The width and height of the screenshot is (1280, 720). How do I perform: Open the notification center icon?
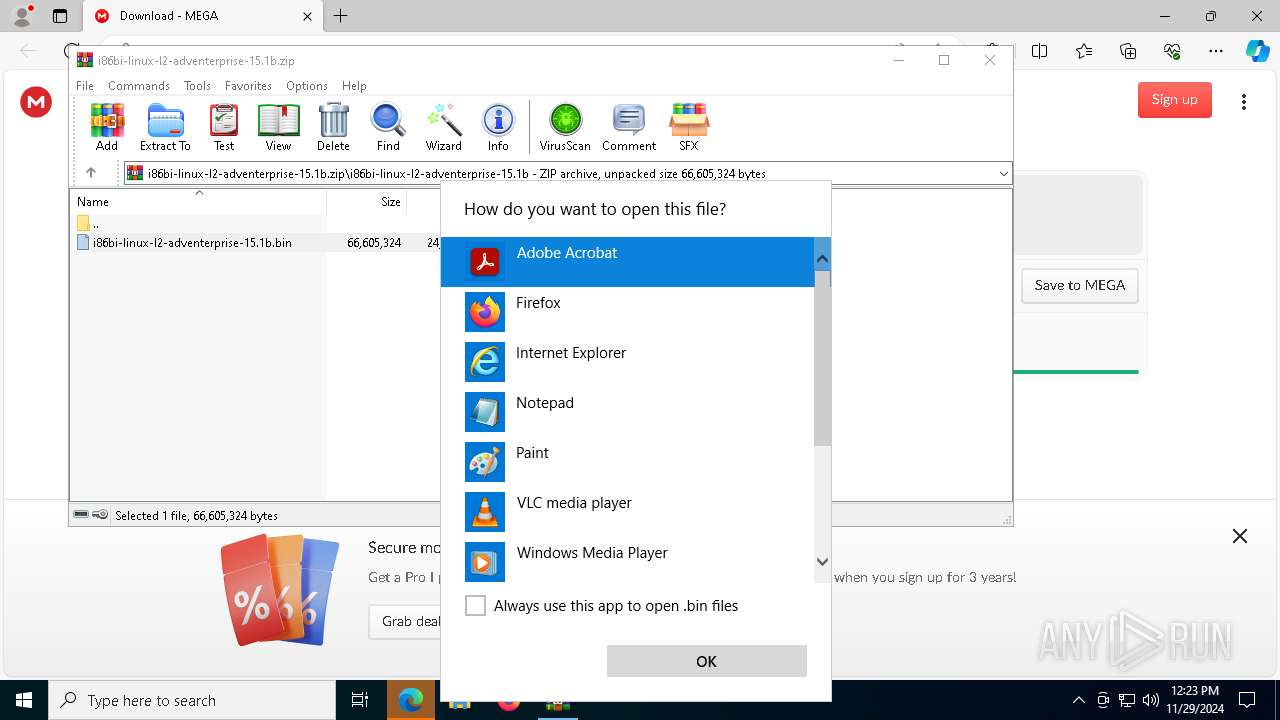tap(1247, 700)
